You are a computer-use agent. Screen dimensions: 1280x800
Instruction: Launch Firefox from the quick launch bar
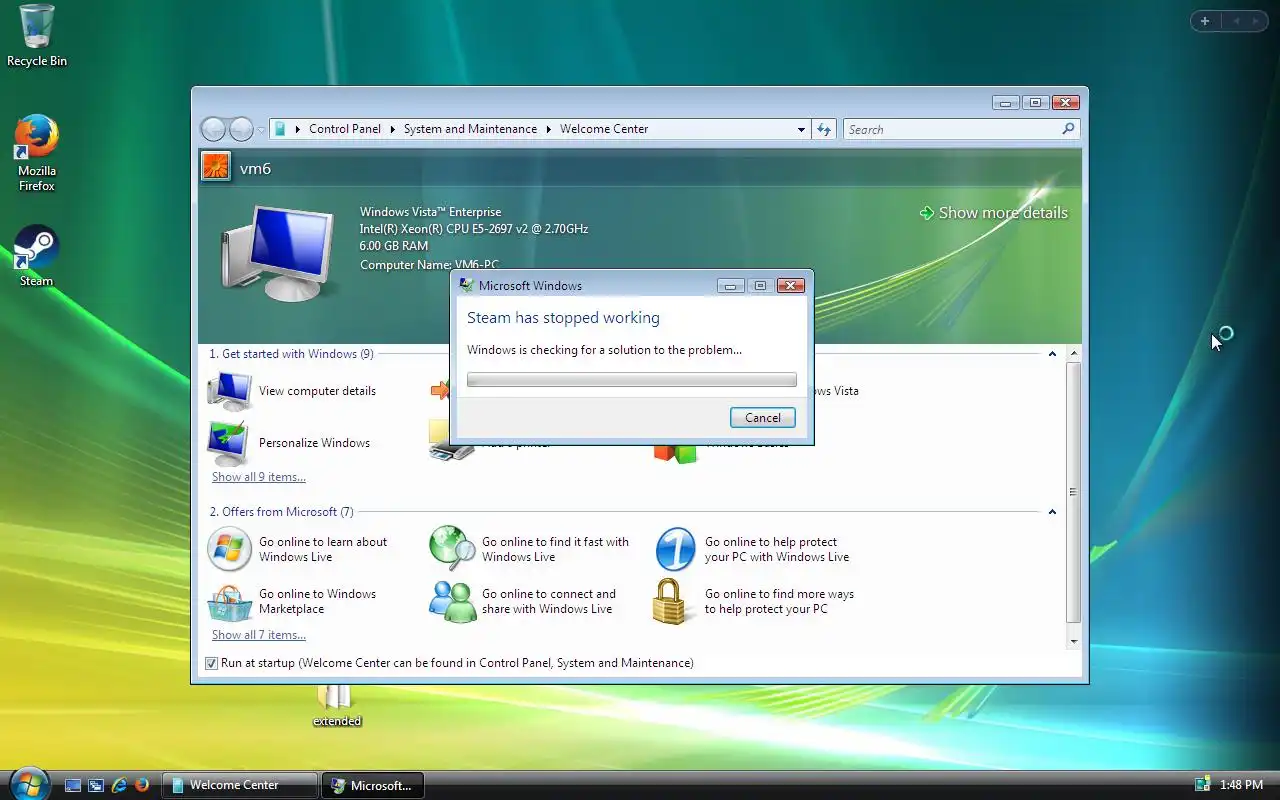tap(142, 785)
